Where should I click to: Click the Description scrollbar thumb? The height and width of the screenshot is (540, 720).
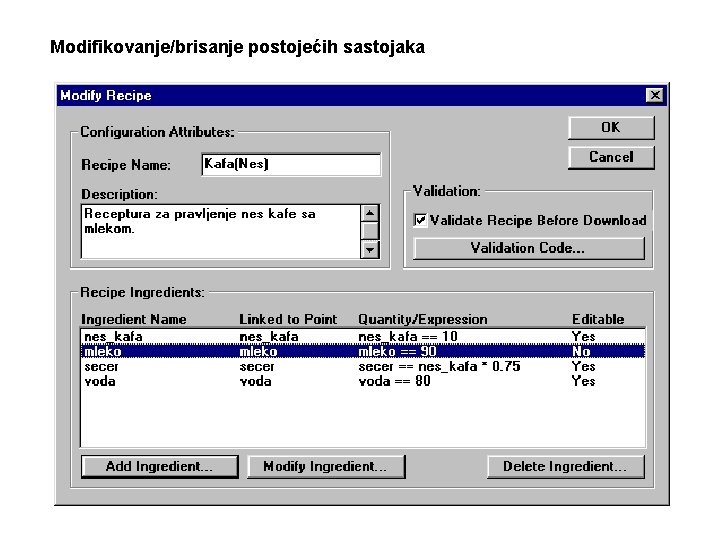coord(370,231)
